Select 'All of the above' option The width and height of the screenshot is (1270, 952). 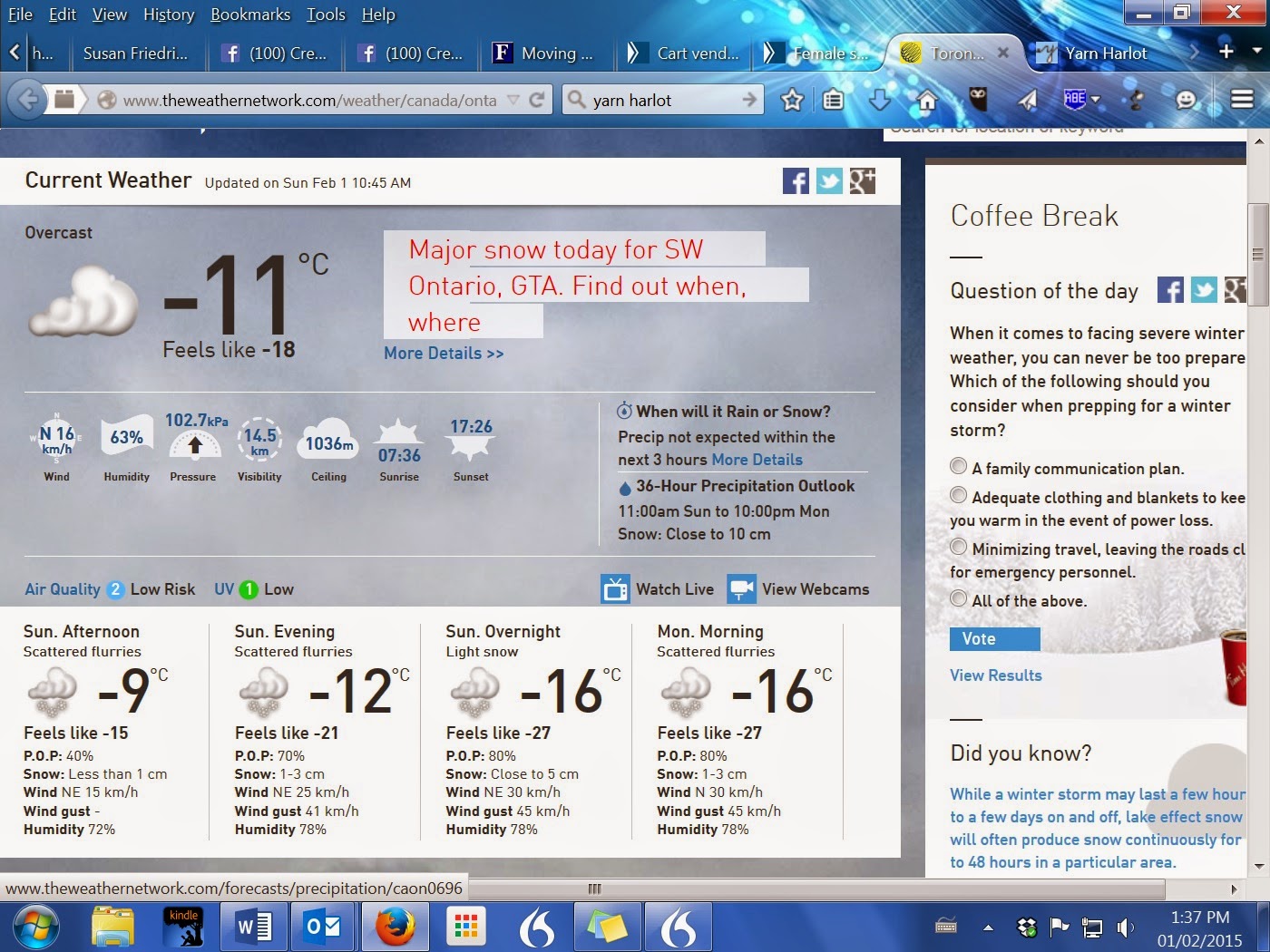tap(958, 598)
